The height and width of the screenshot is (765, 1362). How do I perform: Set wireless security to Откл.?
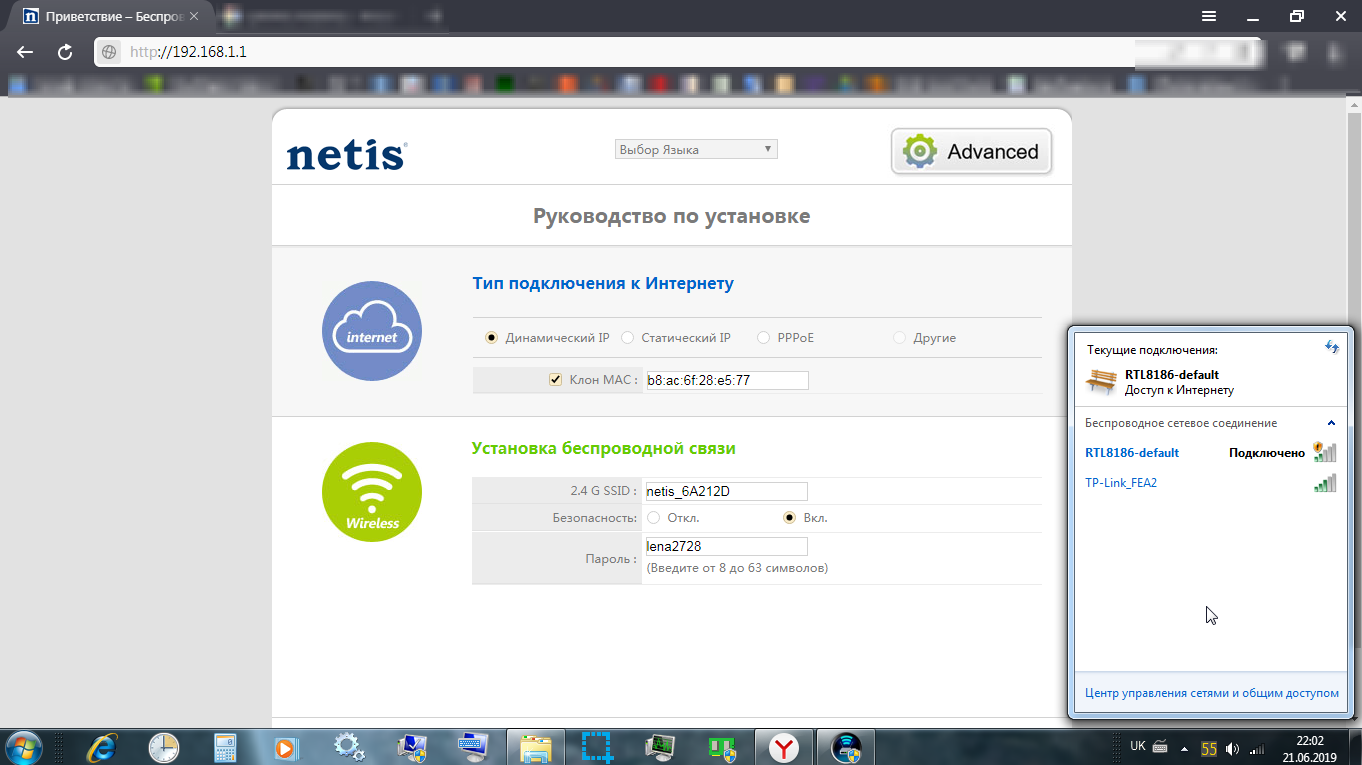tap(654, 518)
